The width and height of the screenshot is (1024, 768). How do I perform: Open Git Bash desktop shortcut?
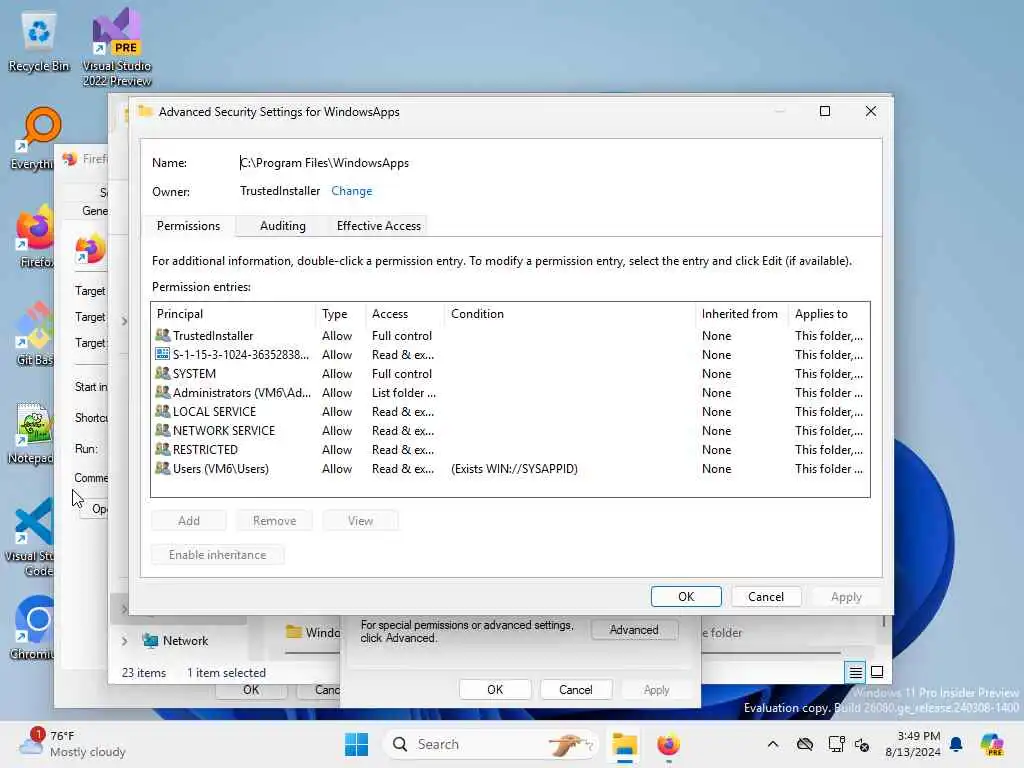(35, 334)
